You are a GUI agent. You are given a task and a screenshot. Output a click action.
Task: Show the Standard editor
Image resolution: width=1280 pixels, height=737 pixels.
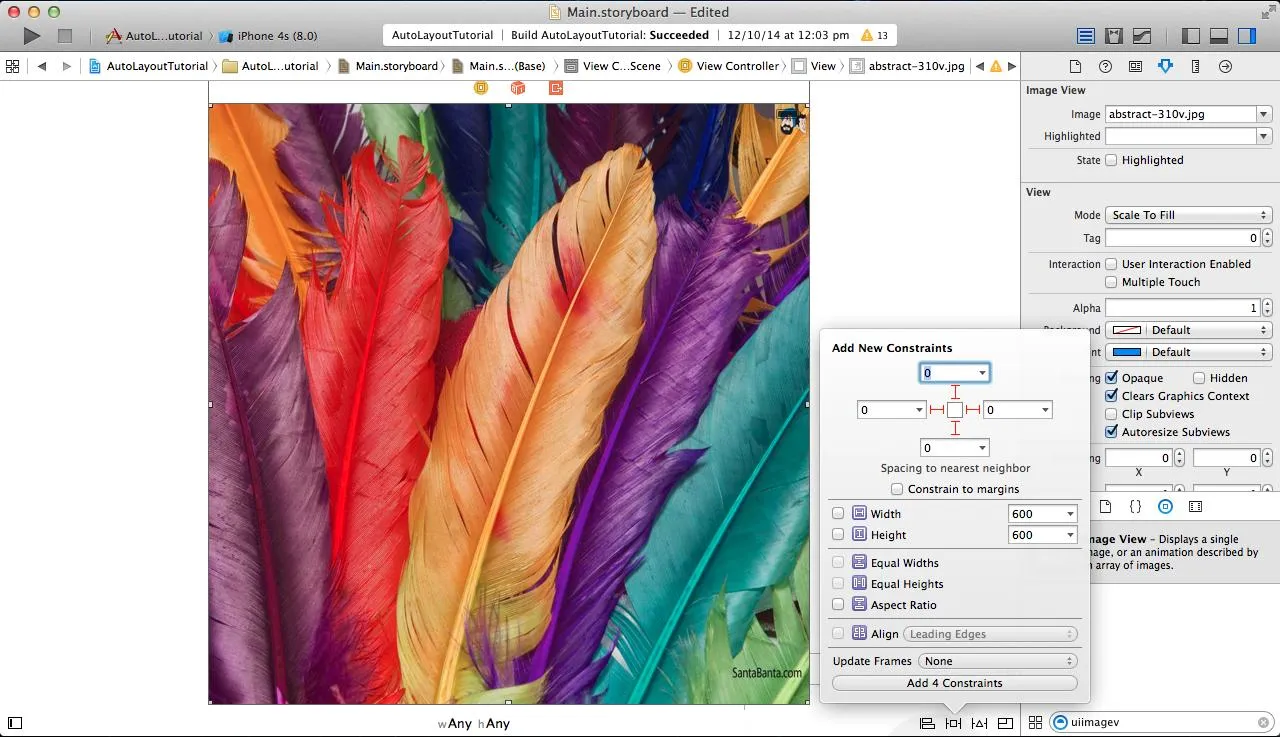[1086, 36]
